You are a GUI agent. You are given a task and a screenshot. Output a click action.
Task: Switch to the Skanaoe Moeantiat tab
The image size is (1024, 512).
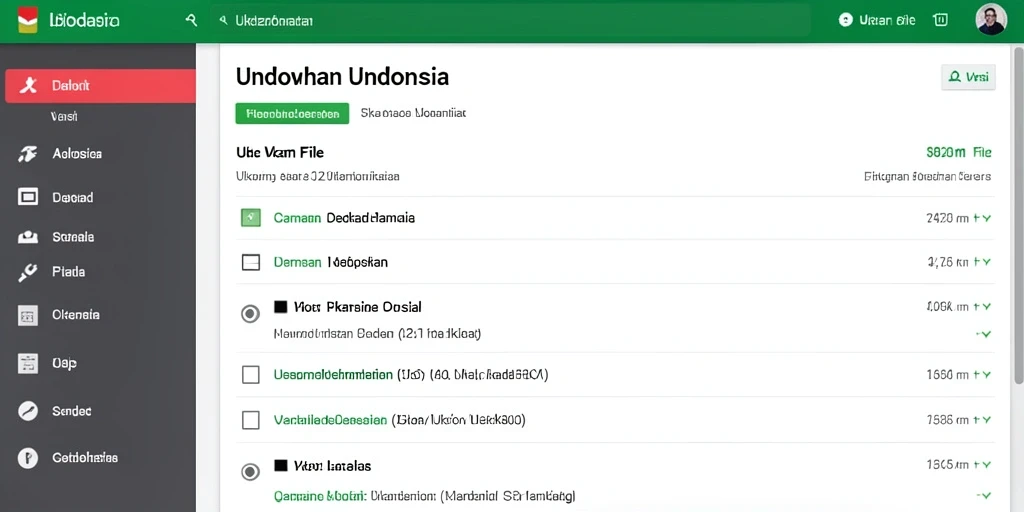(x=413, y=113)
